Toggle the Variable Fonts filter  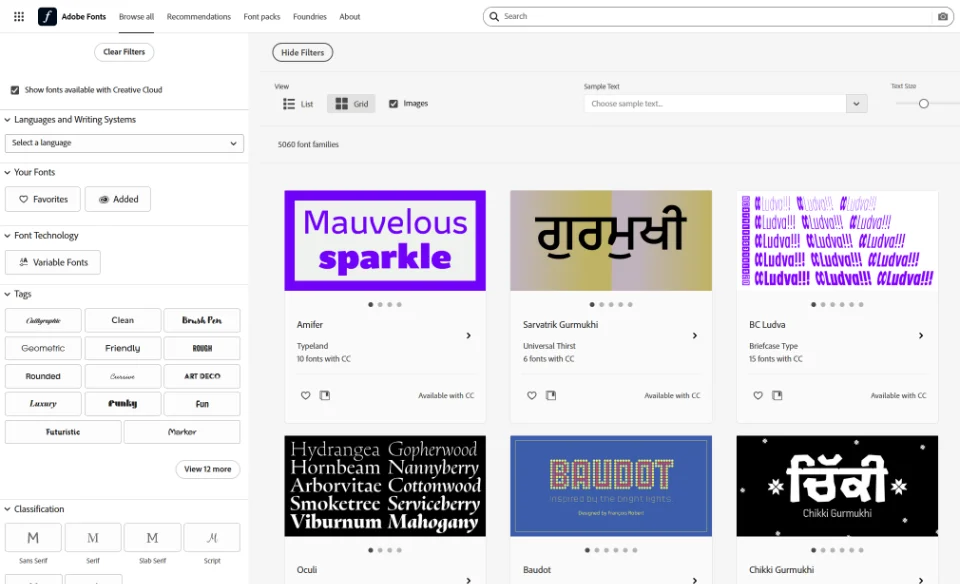coord(52,262)
